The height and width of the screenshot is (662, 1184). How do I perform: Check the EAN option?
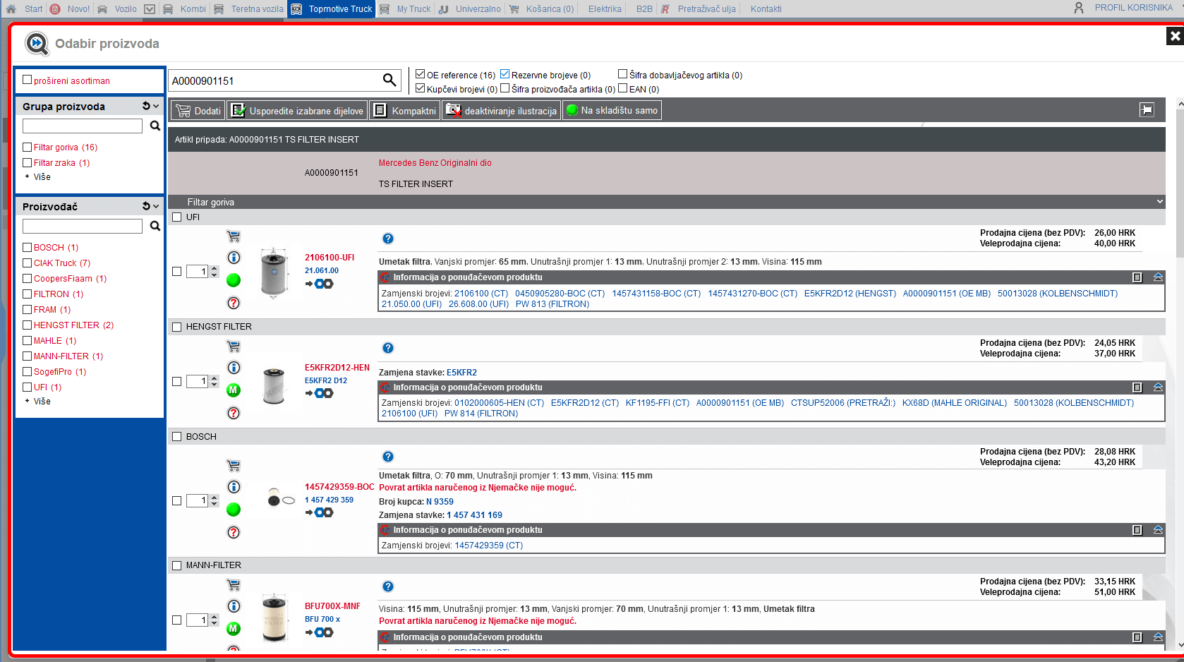622,88
